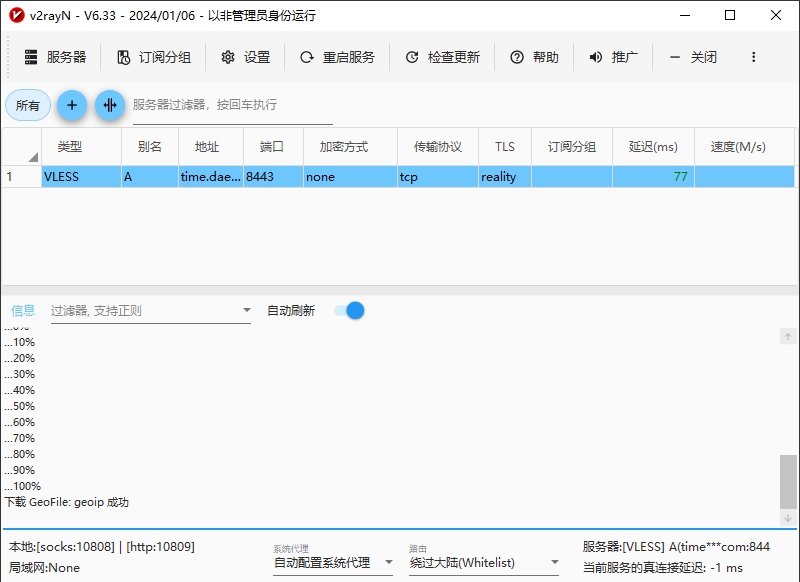Click the 关闭 toolbar item
This screenshot has width=800, height=582.
pyautogui.click(x=693, y=57)
